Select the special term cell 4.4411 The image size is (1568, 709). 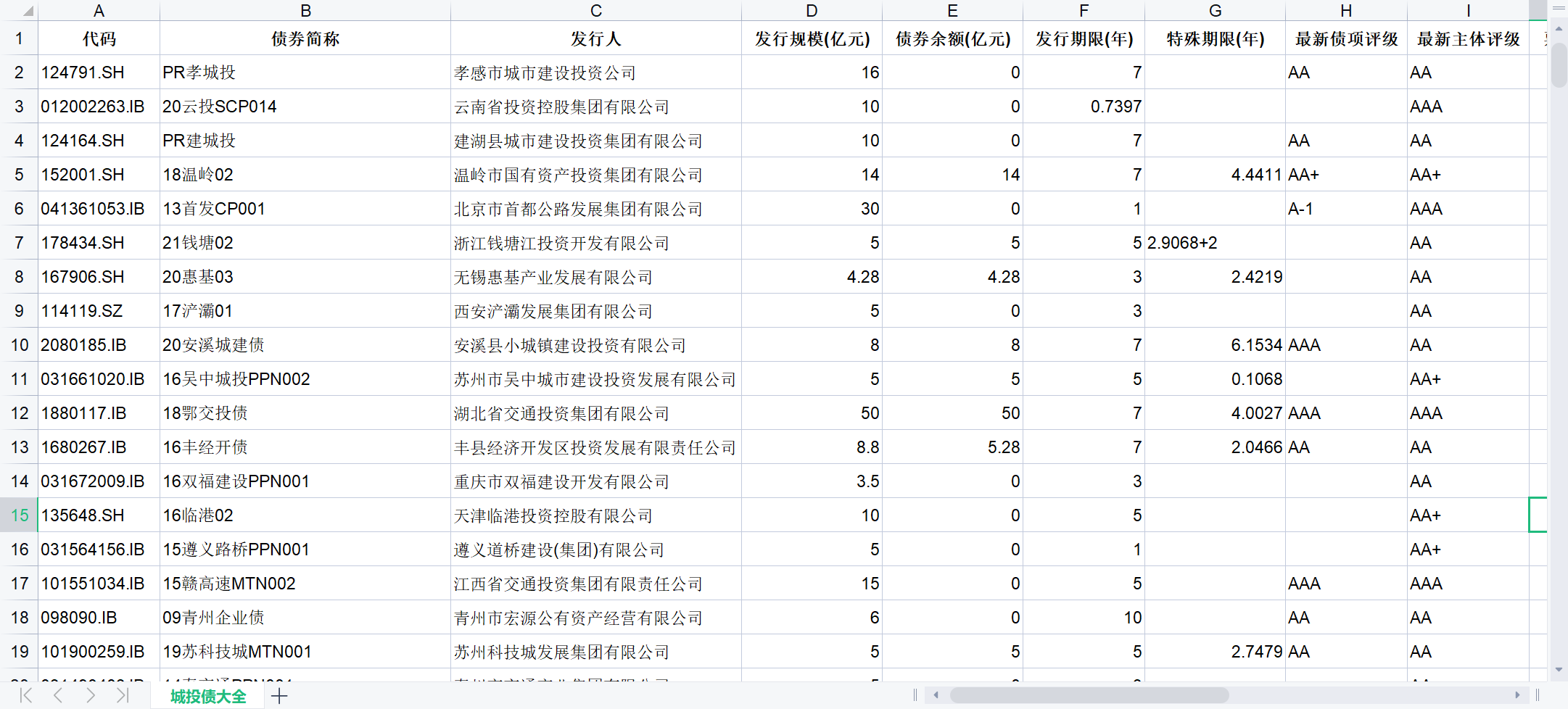[1216, 175]
